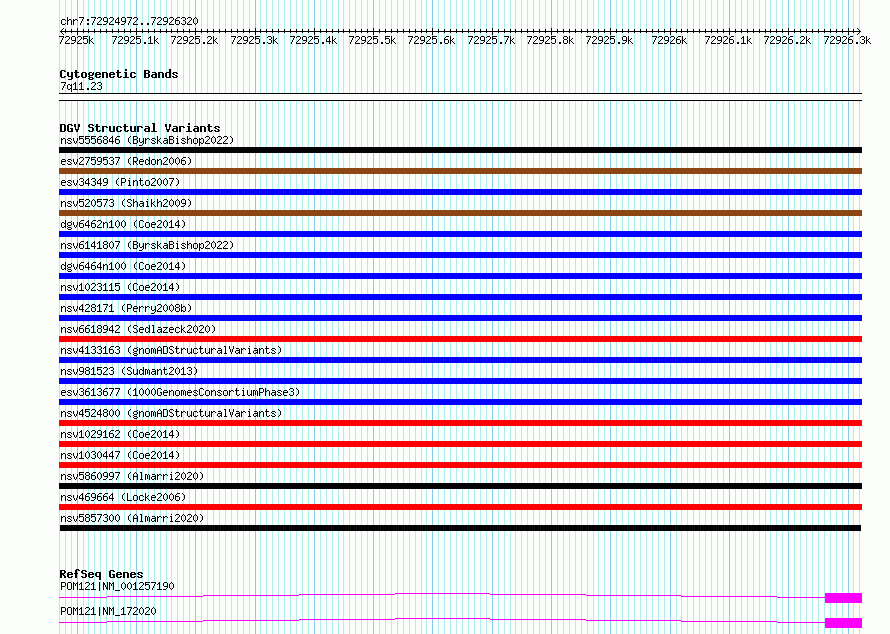Click the nsv5556846 (ByrskaBishop2022) label
Screen dimensions: 890x634
[x=147, y=140]
